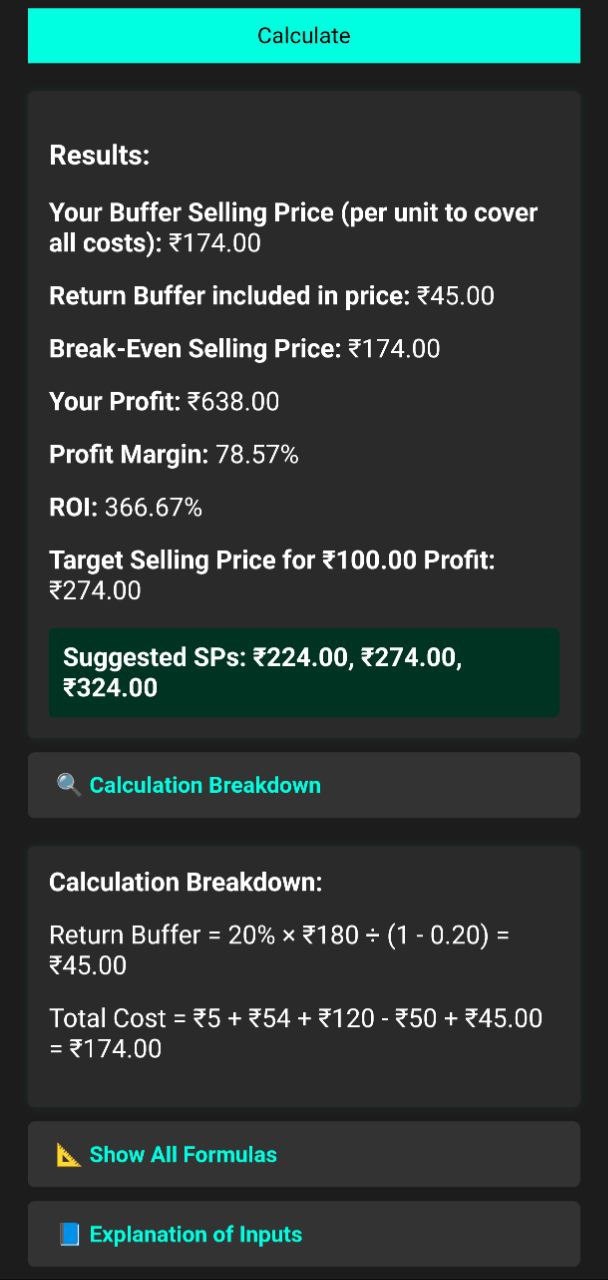Tap the cyan Calculate button

[x=304, y=36]
